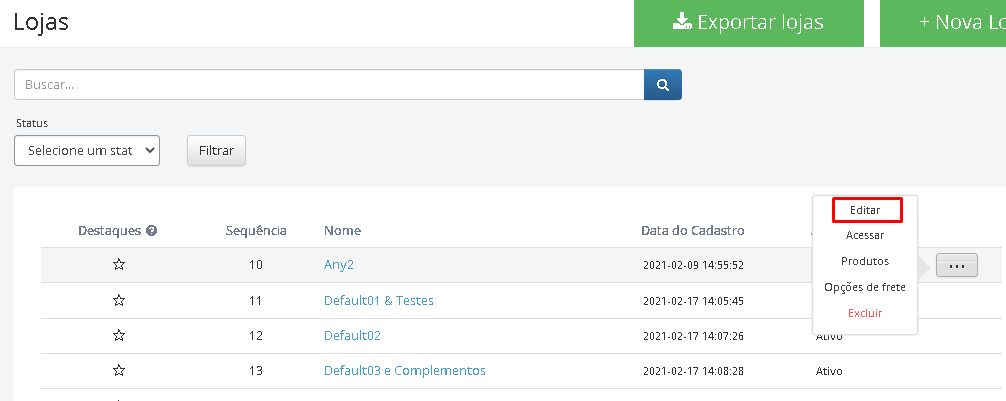Apply filter with the Filtrar button

216,151
